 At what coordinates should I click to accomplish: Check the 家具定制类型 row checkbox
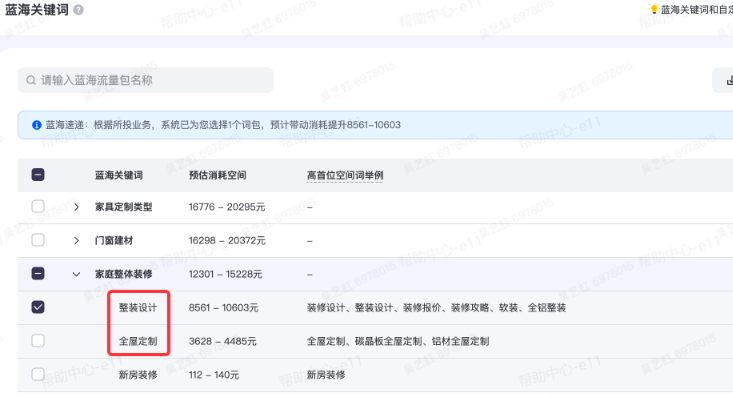[38, 206]
